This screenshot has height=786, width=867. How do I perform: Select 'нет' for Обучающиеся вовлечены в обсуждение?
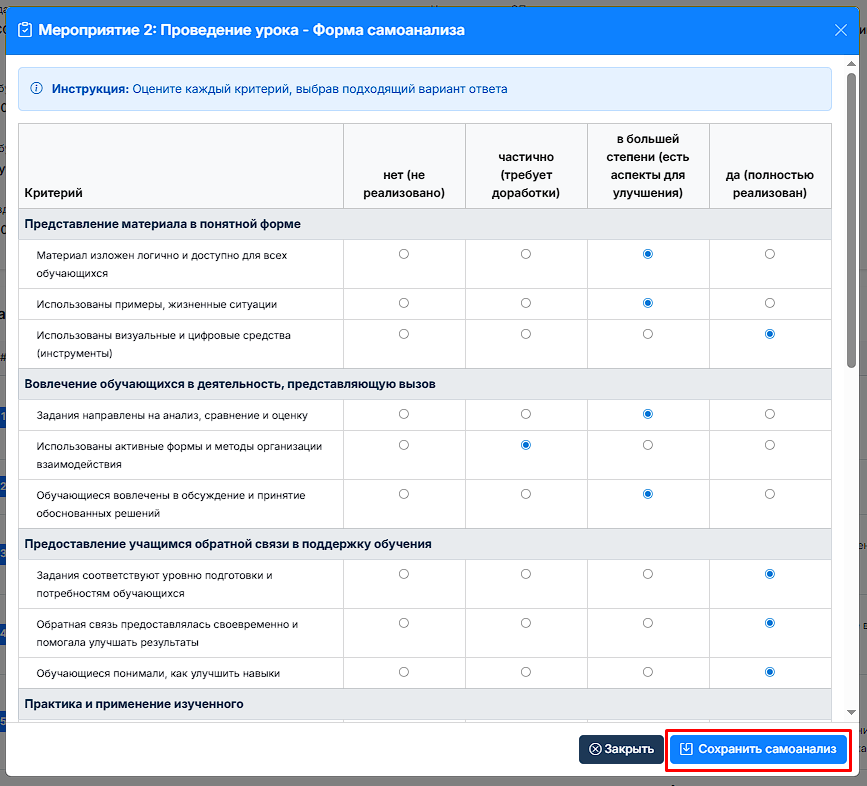coord(404,494)
